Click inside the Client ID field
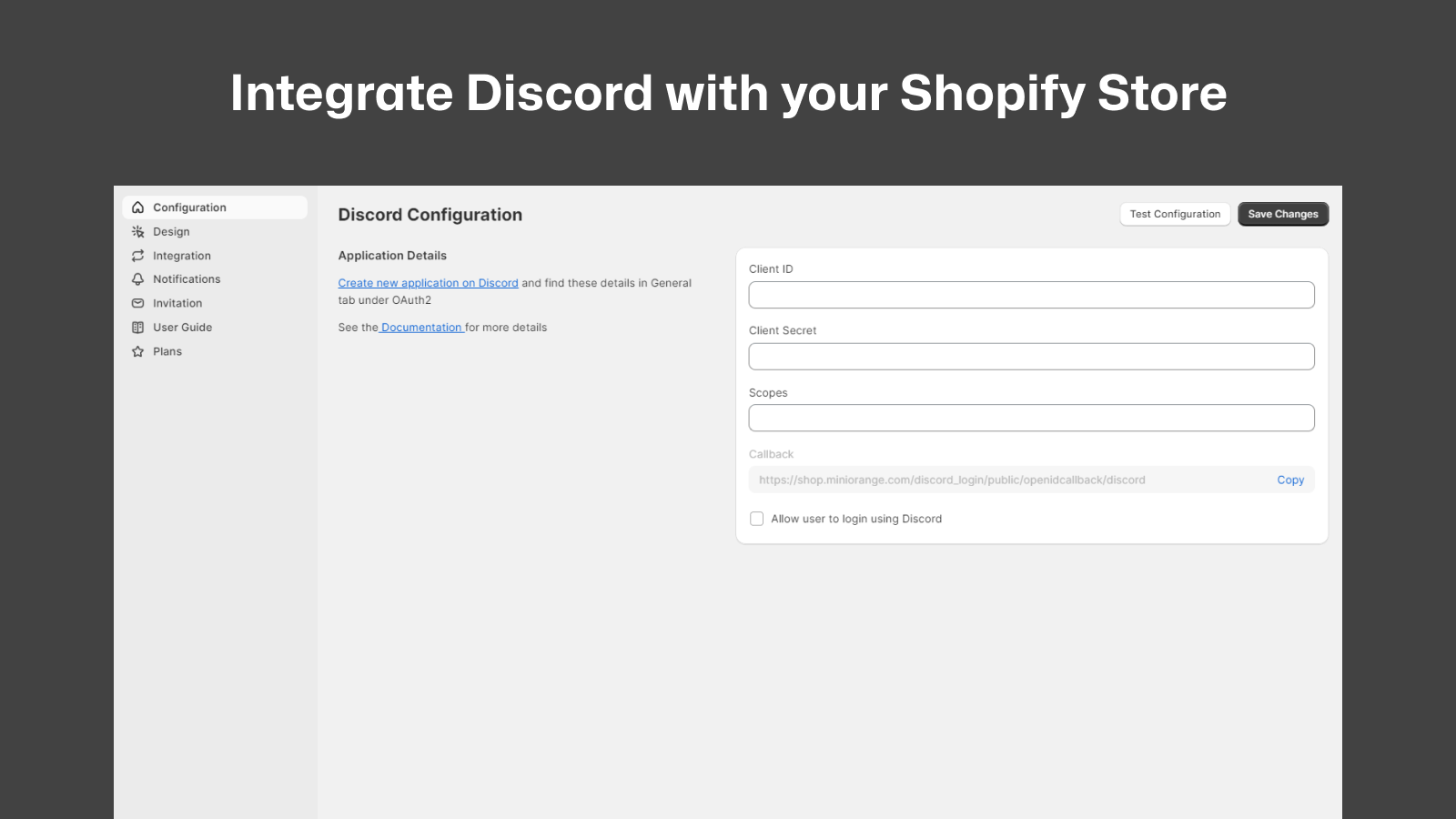The width and height of the screenshot is (1456, 819). click(x=1031, y=294)
